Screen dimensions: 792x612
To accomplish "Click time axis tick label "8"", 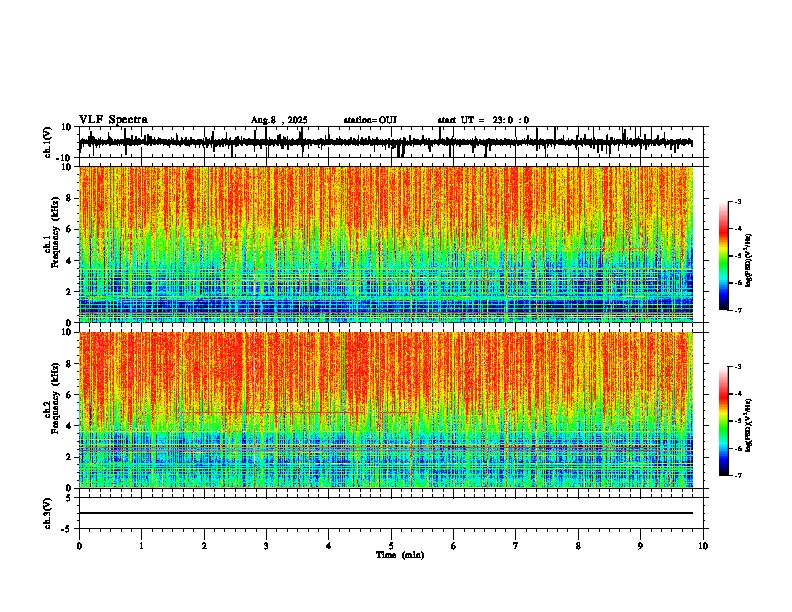I will pyautogui.click(x=578, y=546).
